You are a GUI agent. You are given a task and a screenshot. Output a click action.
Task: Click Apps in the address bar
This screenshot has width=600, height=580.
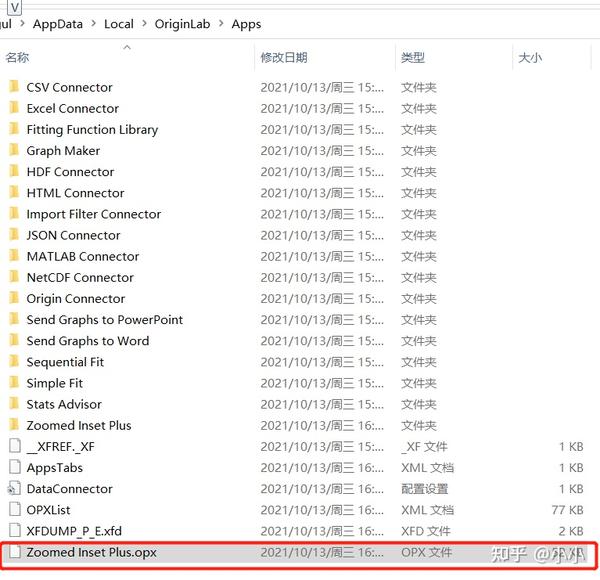[246, 24]
